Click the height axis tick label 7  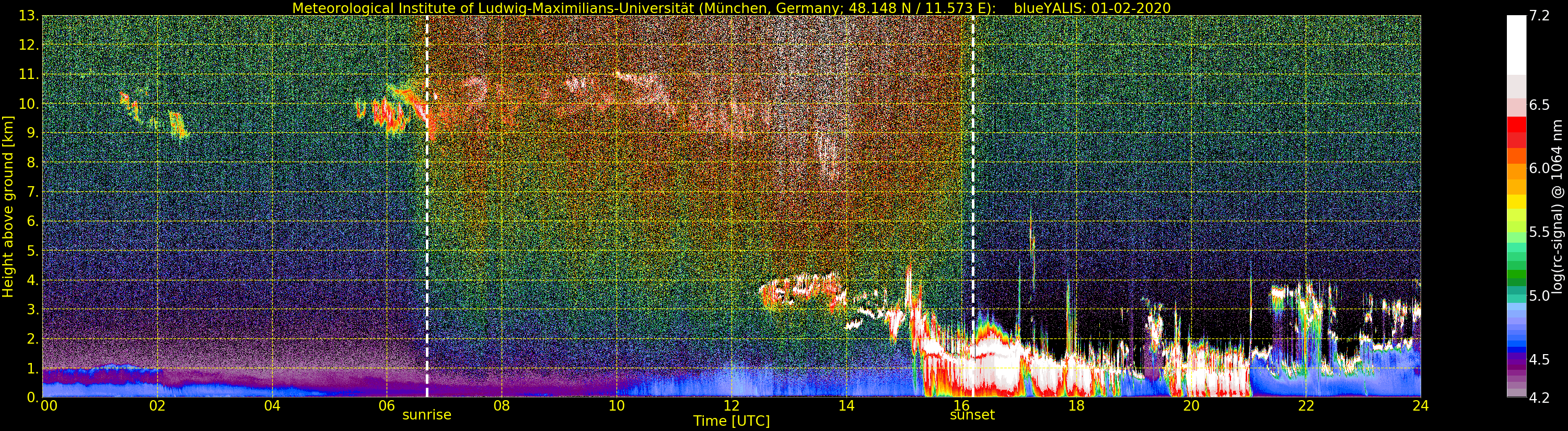[33, 192]
